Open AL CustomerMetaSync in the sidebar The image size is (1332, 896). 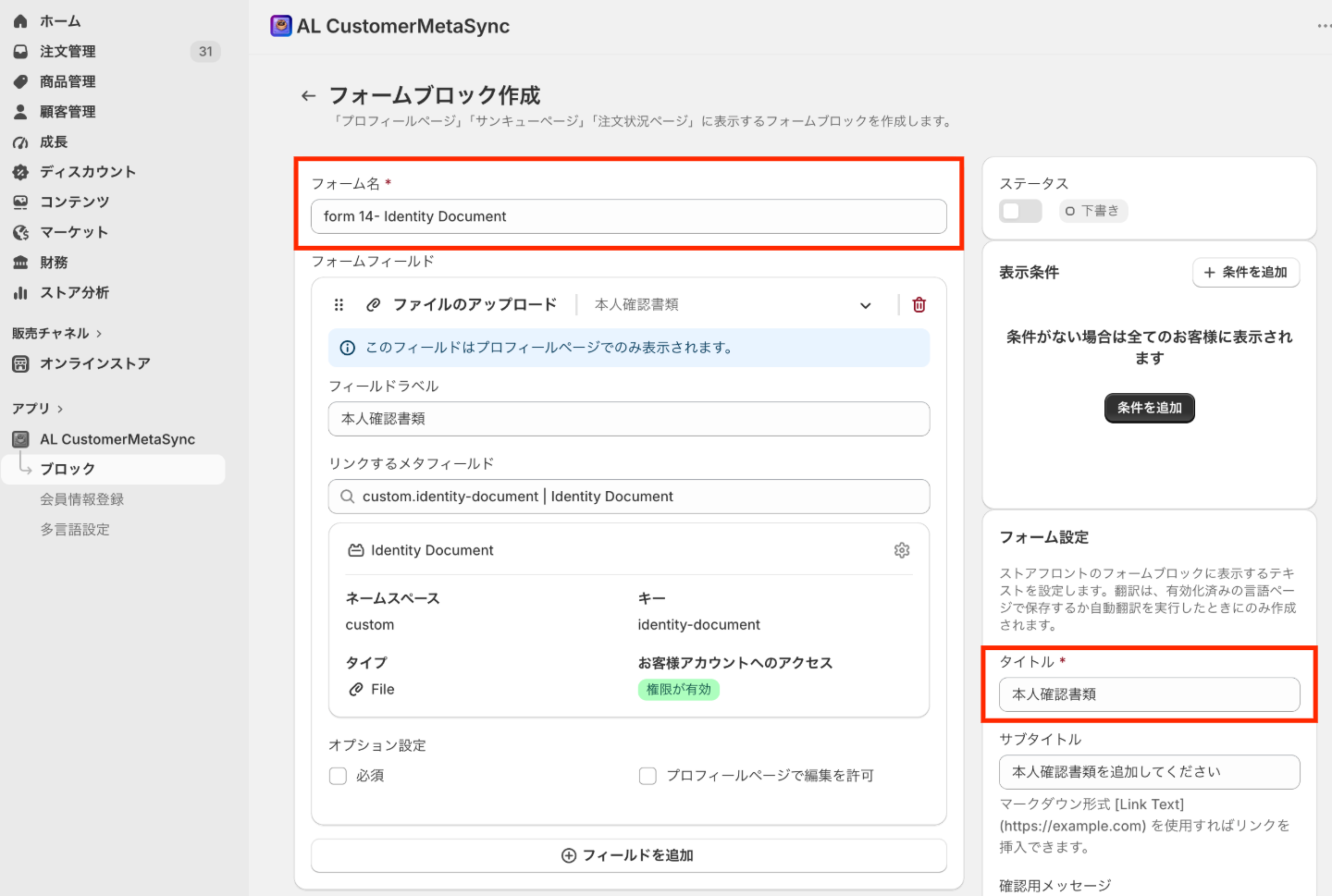coord(116,439)
